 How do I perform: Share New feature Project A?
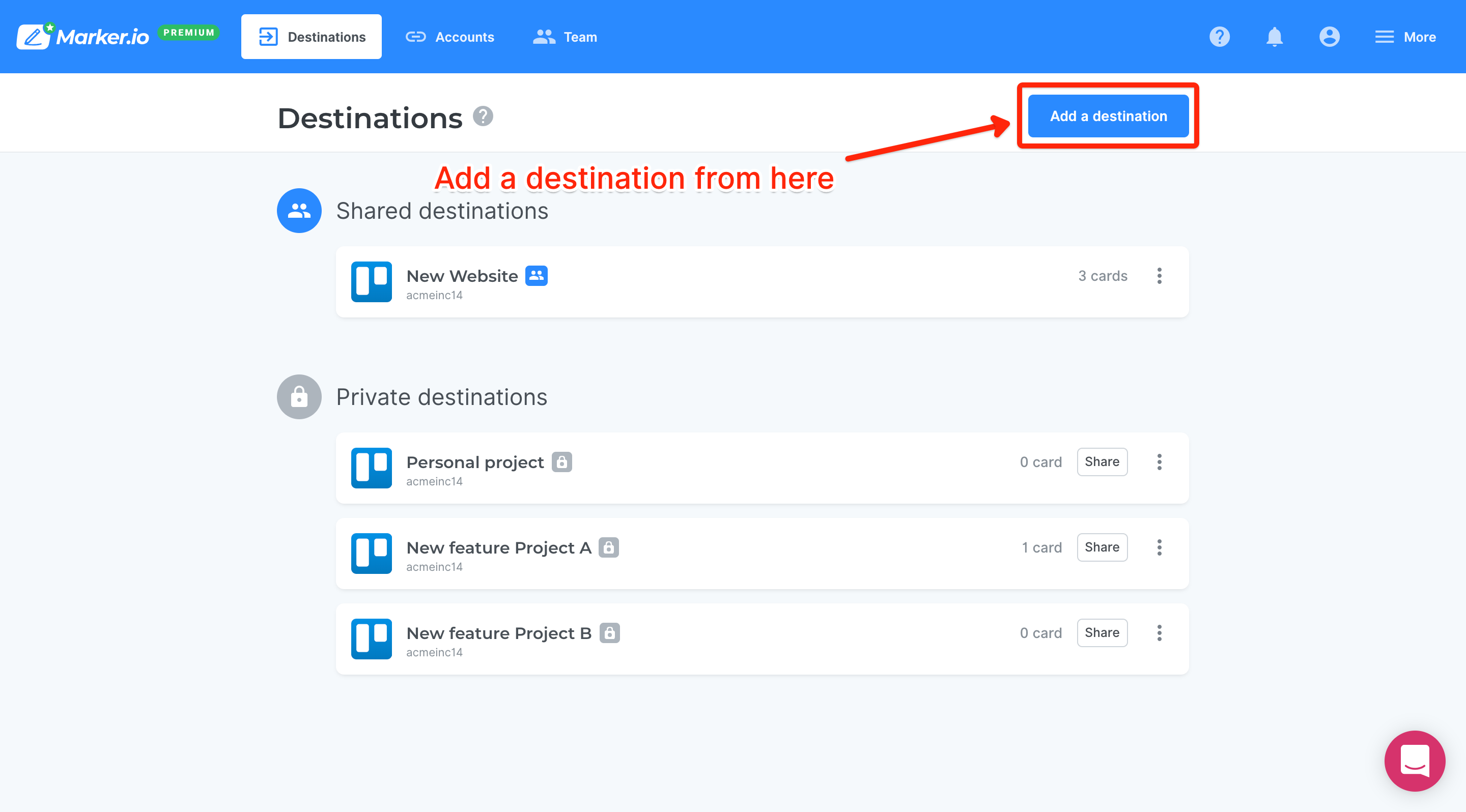tap(1102, 547)
